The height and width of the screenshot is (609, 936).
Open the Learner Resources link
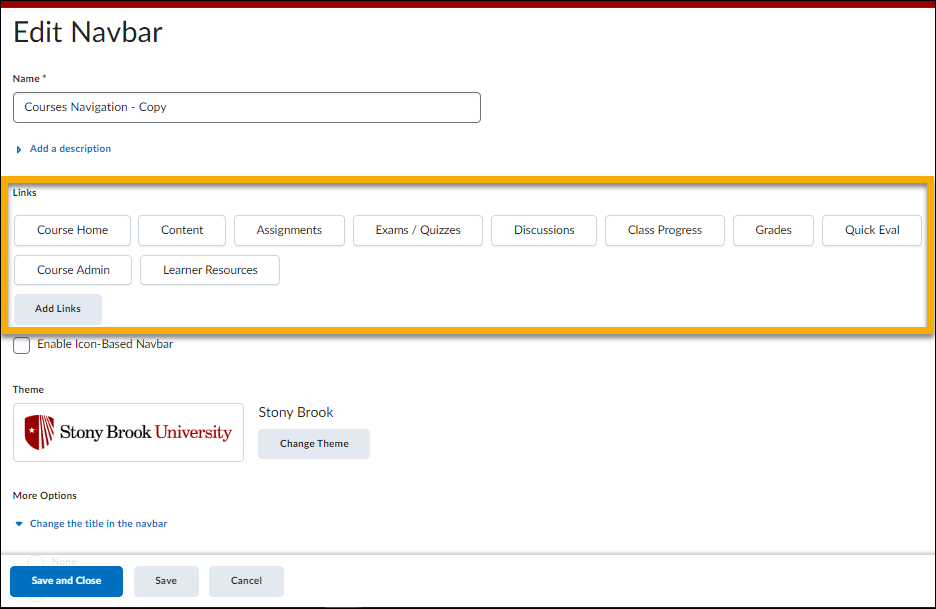(x=209, y=269)
